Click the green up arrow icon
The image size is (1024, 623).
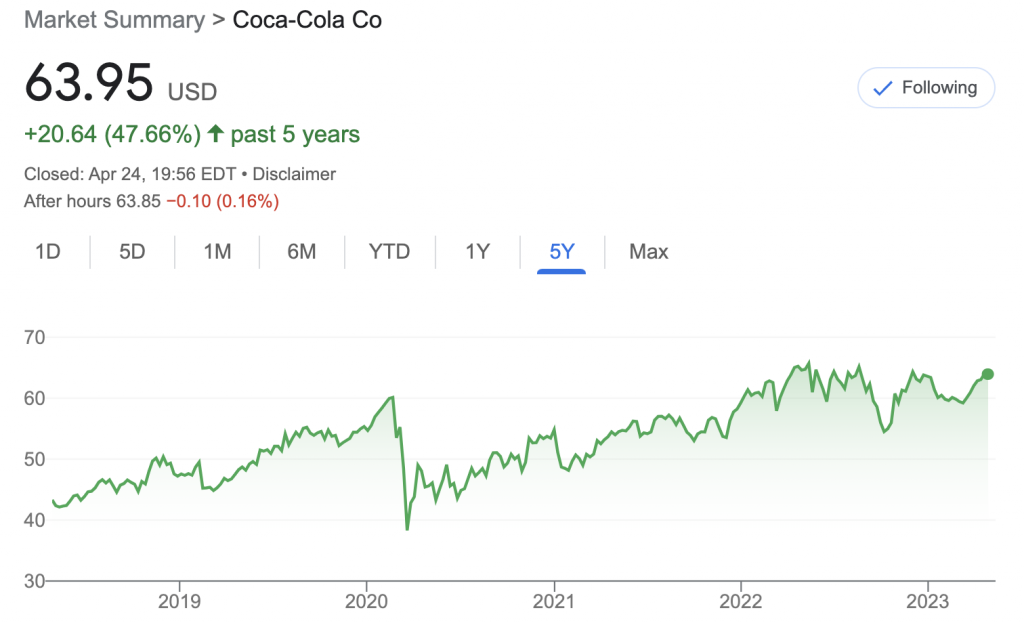coord(214,134)
